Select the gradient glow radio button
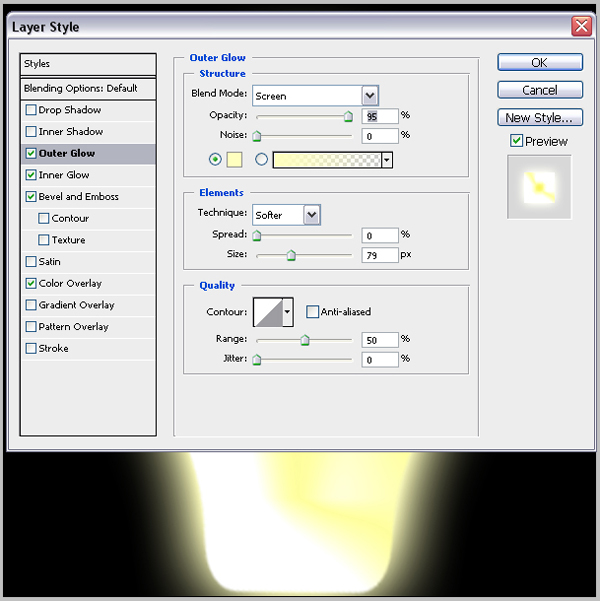 coord(261,159)
